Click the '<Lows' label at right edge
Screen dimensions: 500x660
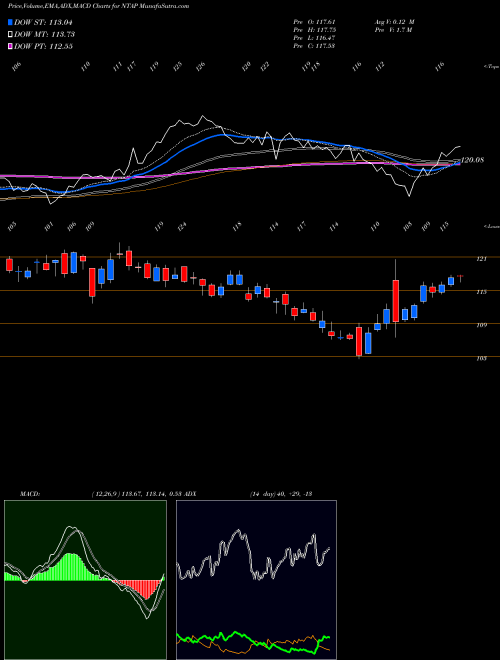click(x=491, y=226)
